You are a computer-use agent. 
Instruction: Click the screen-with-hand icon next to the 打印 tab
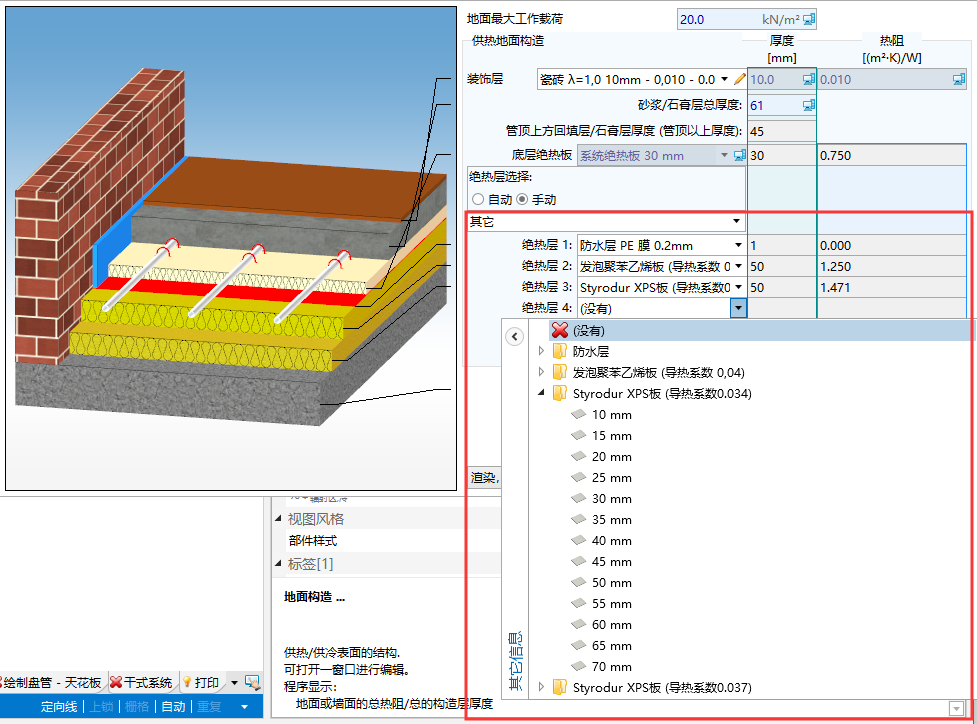252,683
